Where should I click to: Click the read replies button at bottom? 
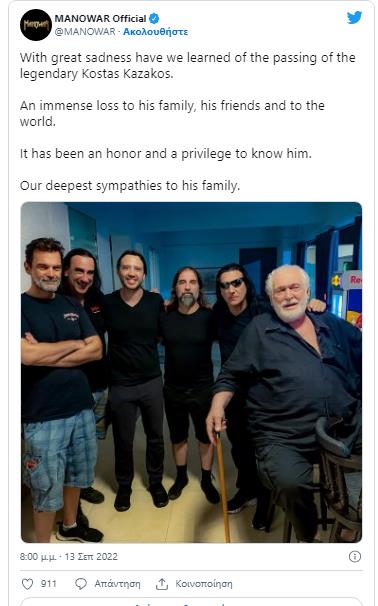(191, 602)
